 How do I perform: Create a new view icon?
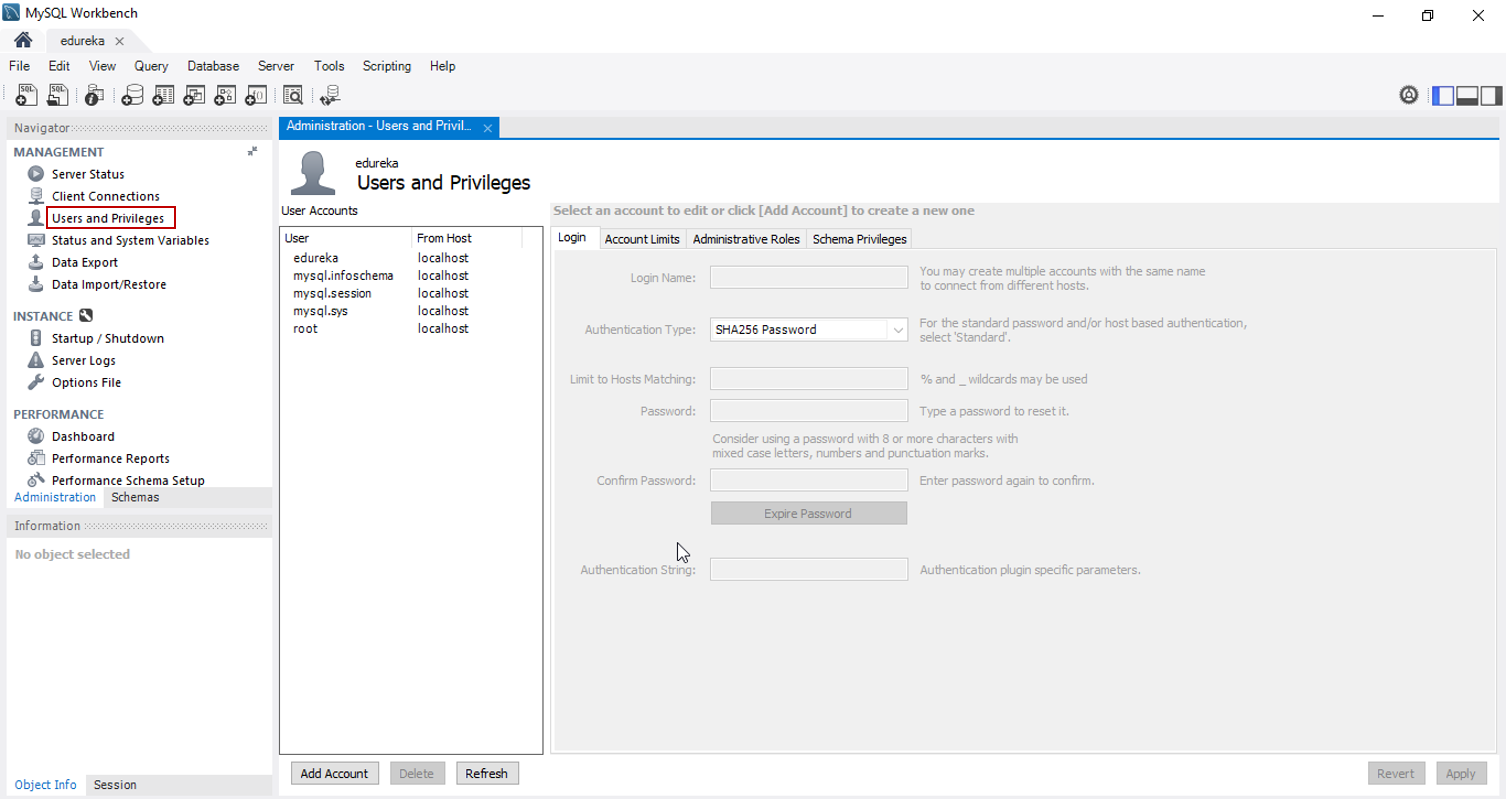(x=194, y=95)
